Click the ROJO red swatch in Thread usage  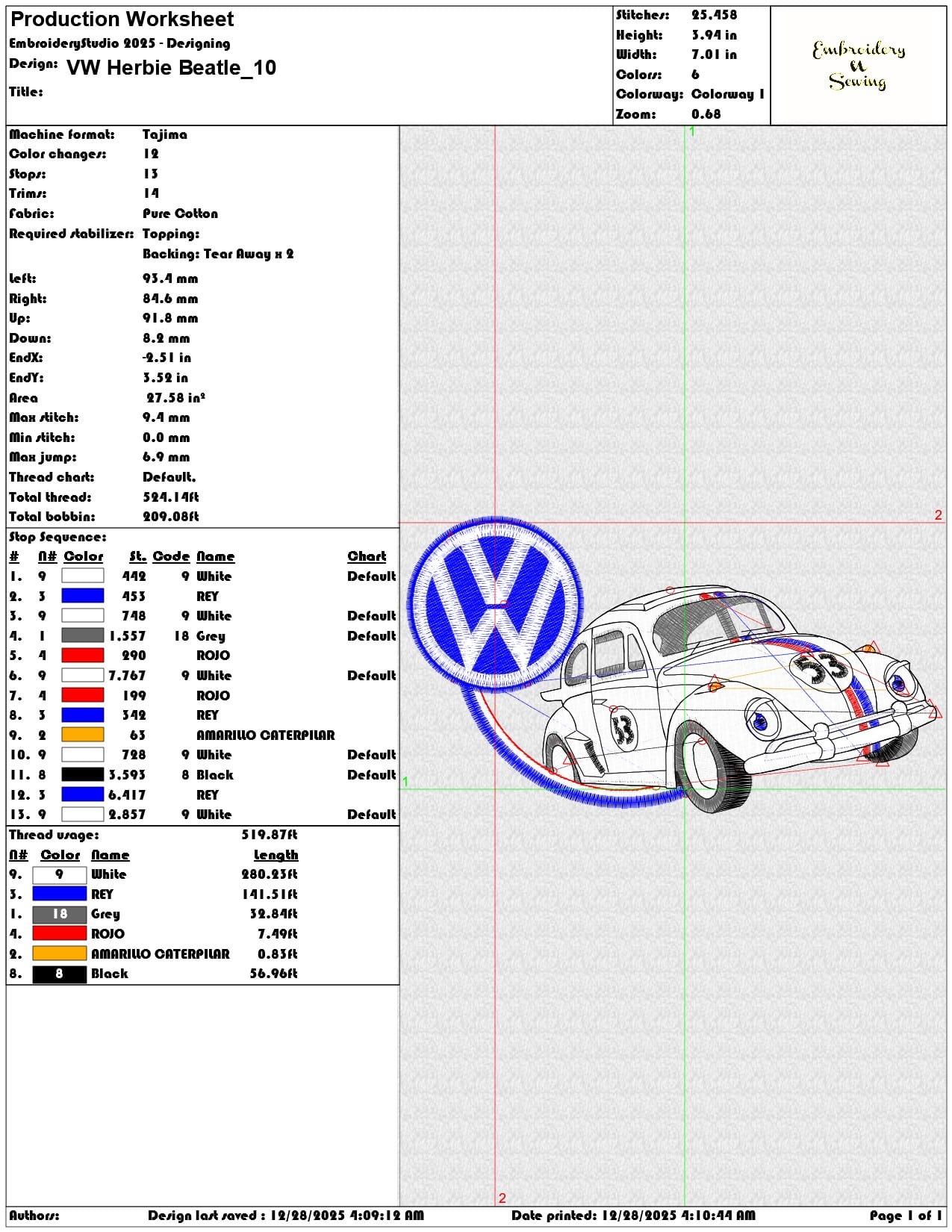[x=60, y=933]
